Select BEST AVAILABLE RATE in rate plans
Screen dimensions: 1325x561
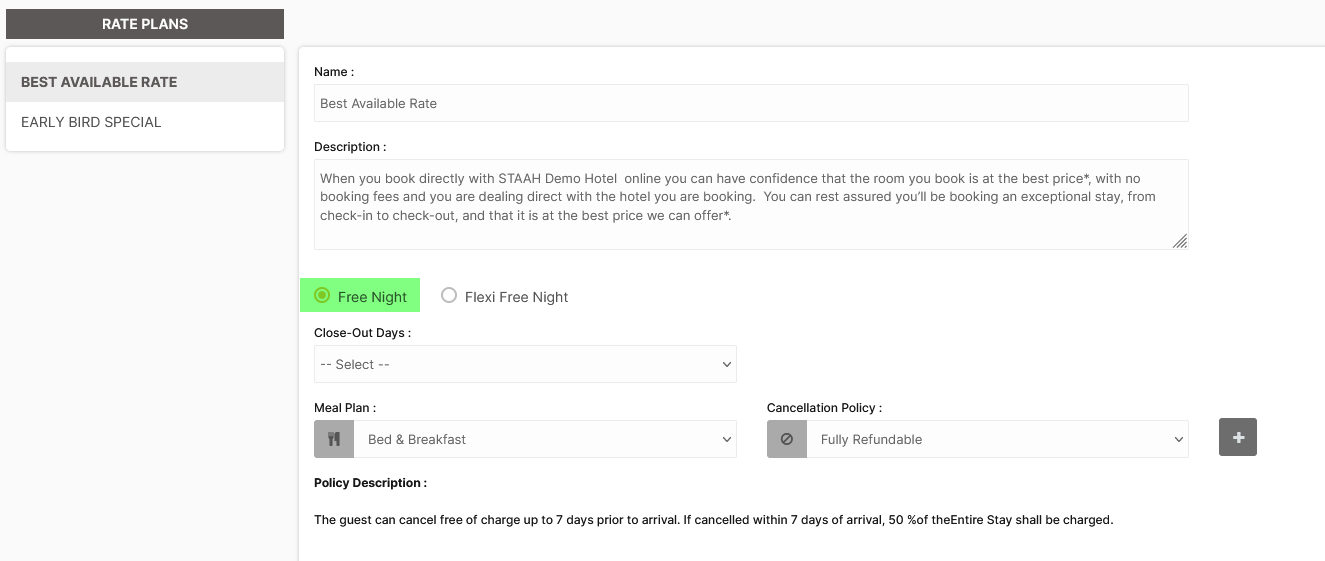pos(145,82)
